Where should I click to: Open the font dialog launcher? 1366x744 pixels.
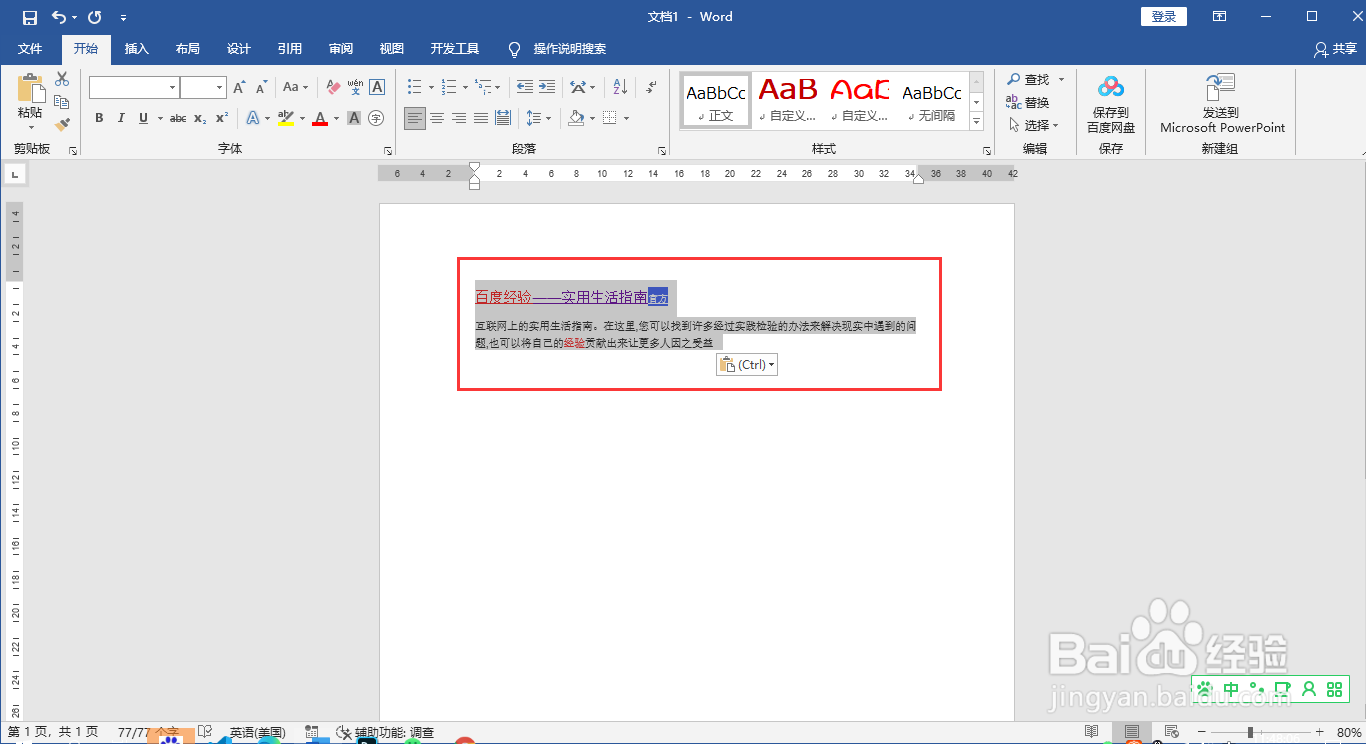pyautogui.click(x=388, y=151)
